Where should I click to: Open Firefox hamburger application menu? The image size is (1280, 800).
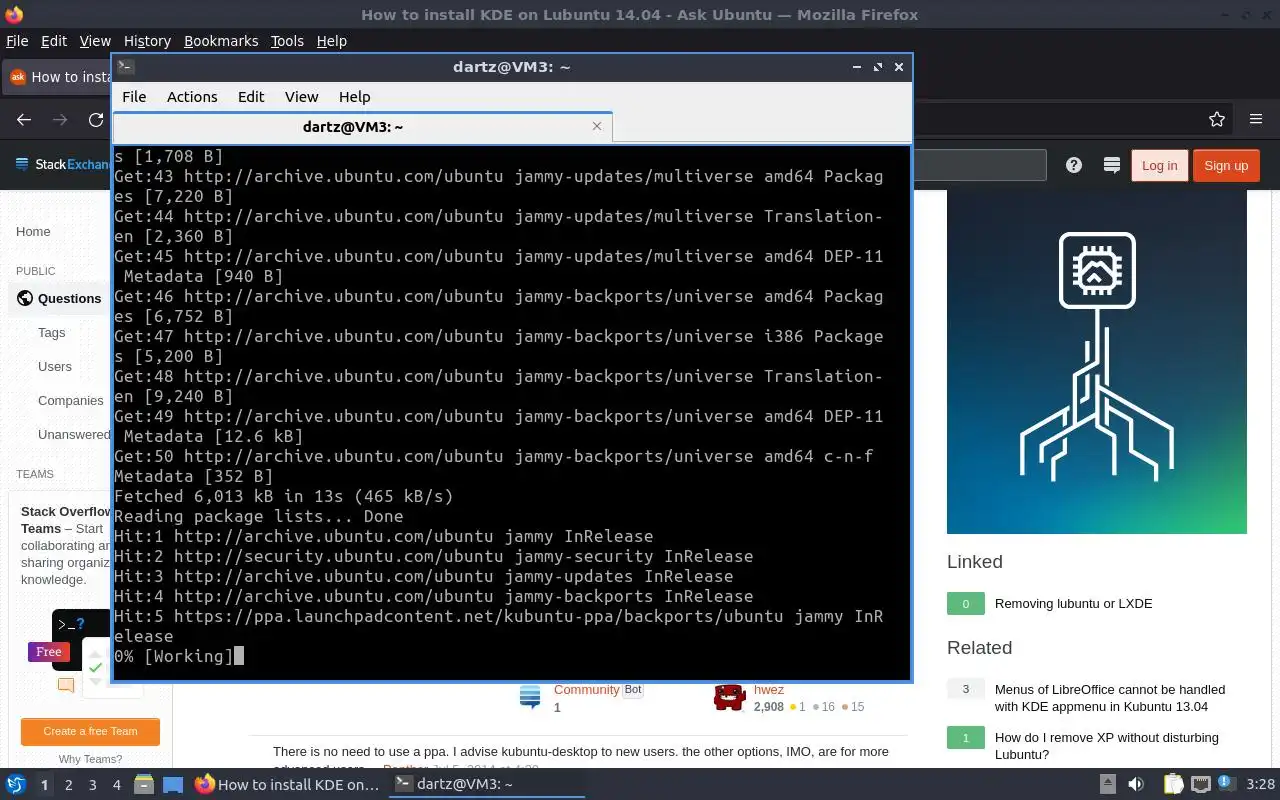[x=1256, y=120]
